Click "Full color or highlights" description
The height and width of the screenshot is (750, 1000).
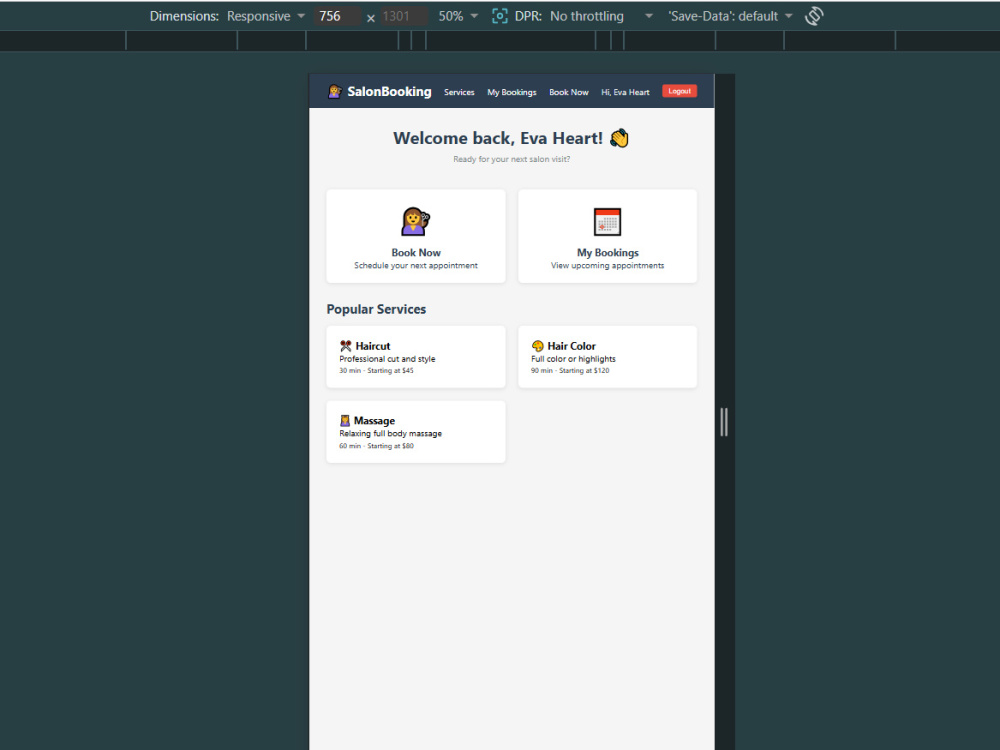[573, 359]
